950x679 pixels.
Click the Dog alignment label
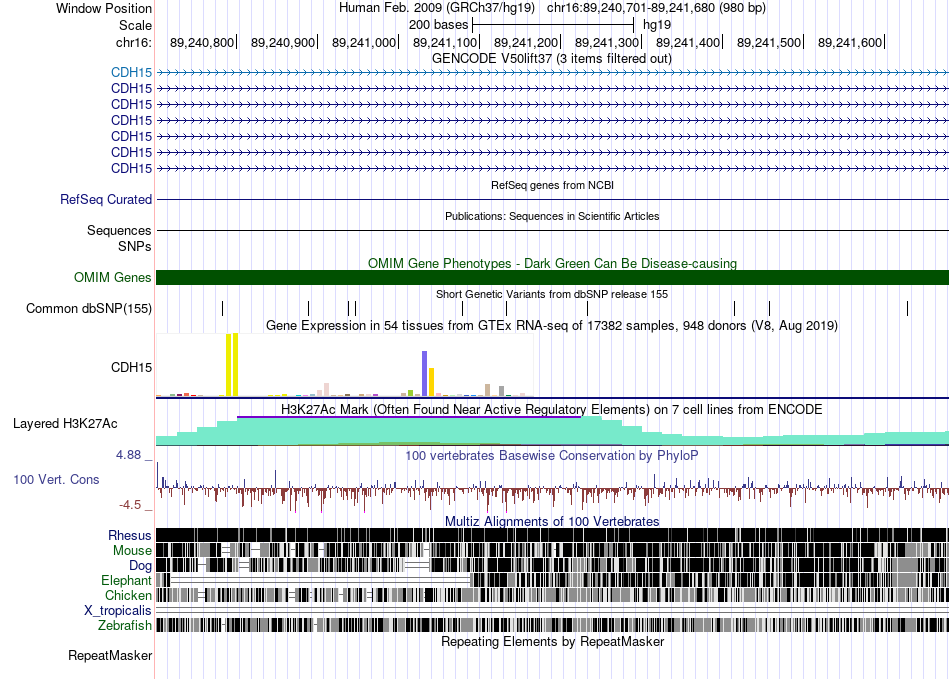[x=140, y=566]
